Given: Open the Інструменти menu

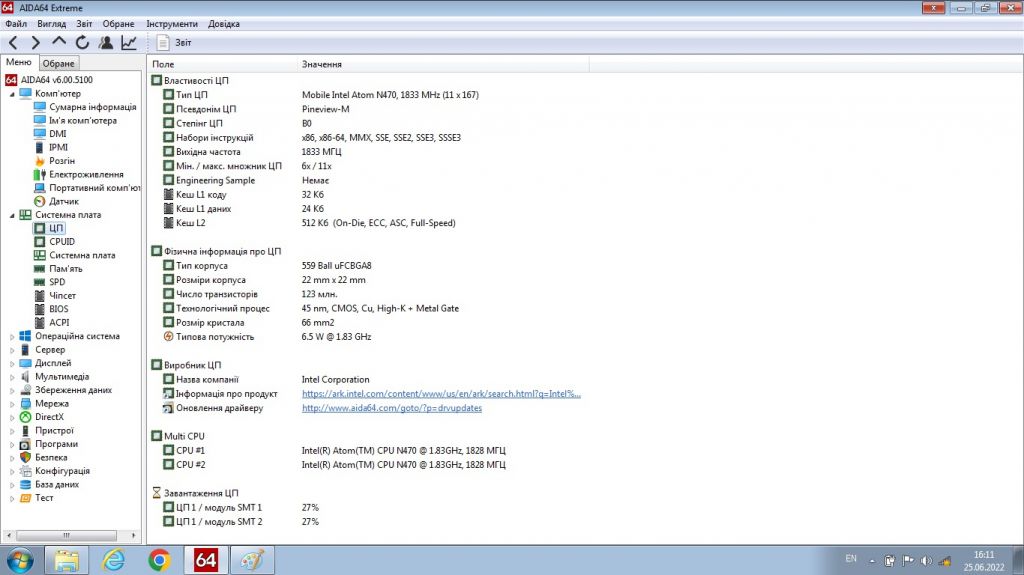Looking at the screenshot, I should (172, 24).
